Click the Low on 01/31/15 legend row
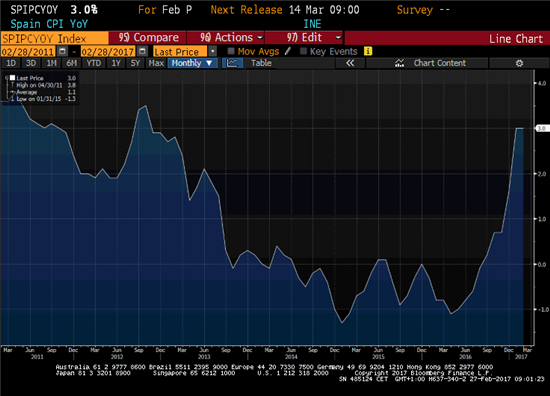 pos(43,99)
